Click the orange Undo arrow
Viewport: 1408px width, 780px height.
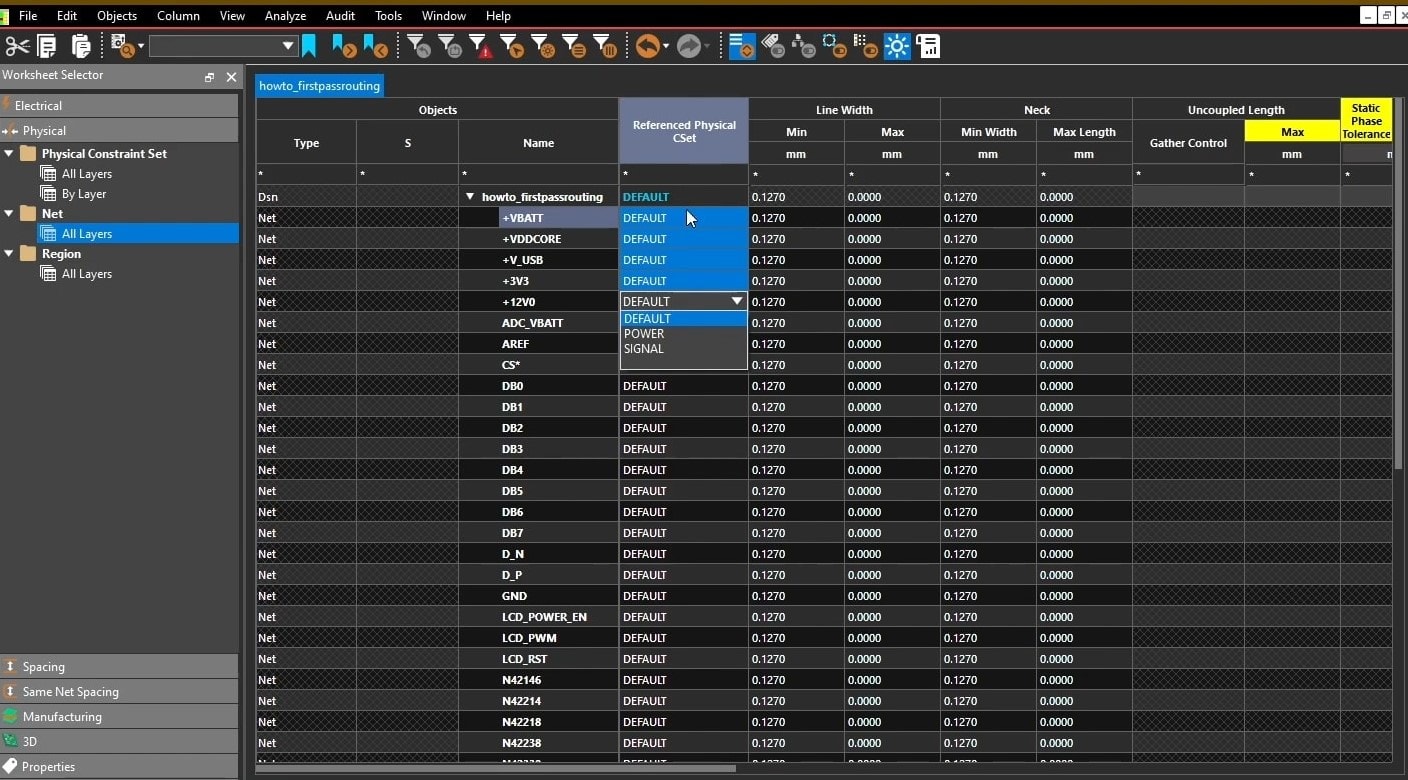pyautogui.click(x=648, y=46)
